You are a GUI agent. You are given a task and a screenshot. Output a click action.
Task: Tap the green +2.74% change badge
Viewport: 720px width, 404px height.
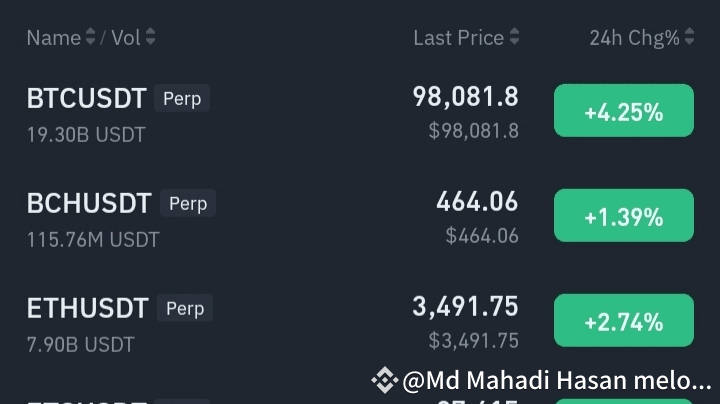click(623, 321)
